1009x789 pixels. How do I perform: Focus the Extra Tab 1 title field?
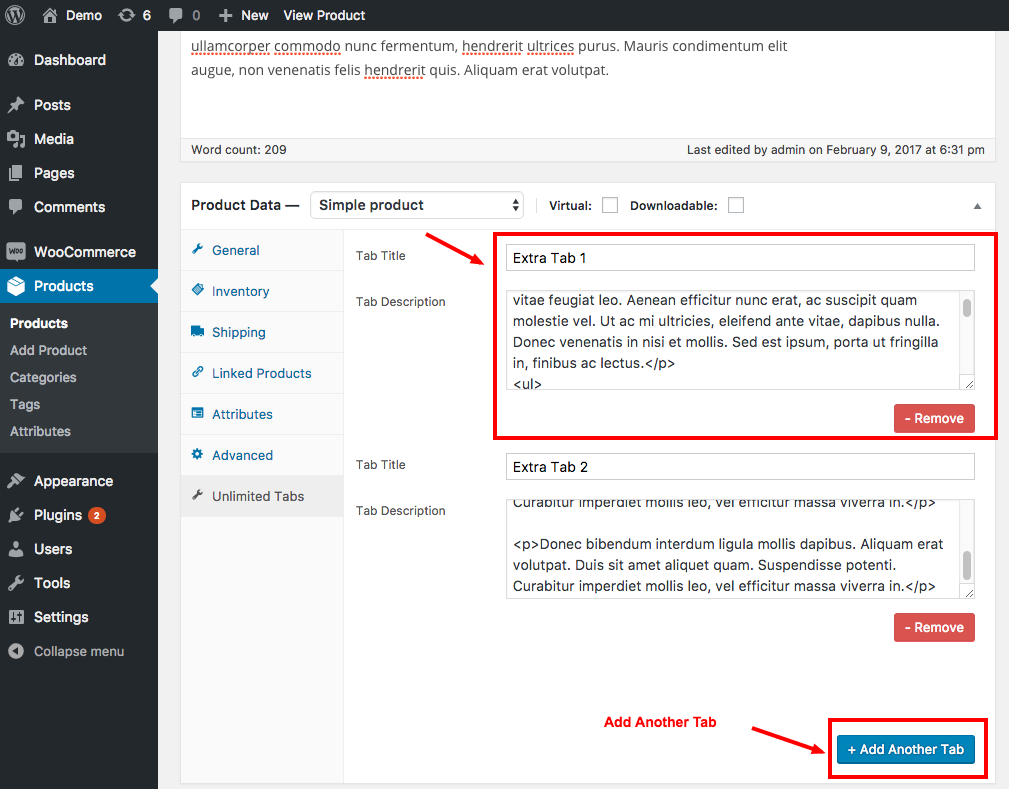coord(740,257)
